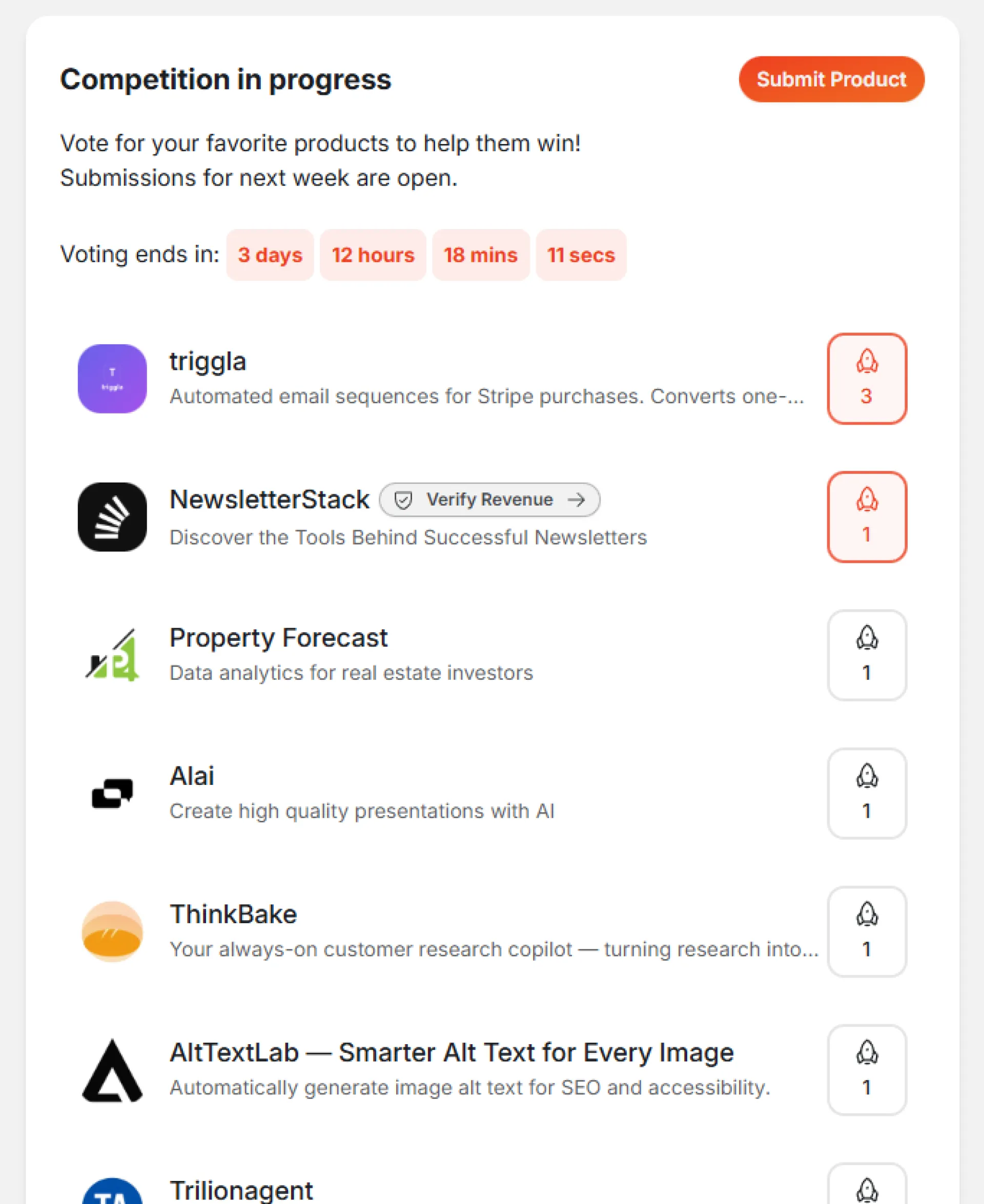Open the Property Forecast product link

click(x=278, y=638)
